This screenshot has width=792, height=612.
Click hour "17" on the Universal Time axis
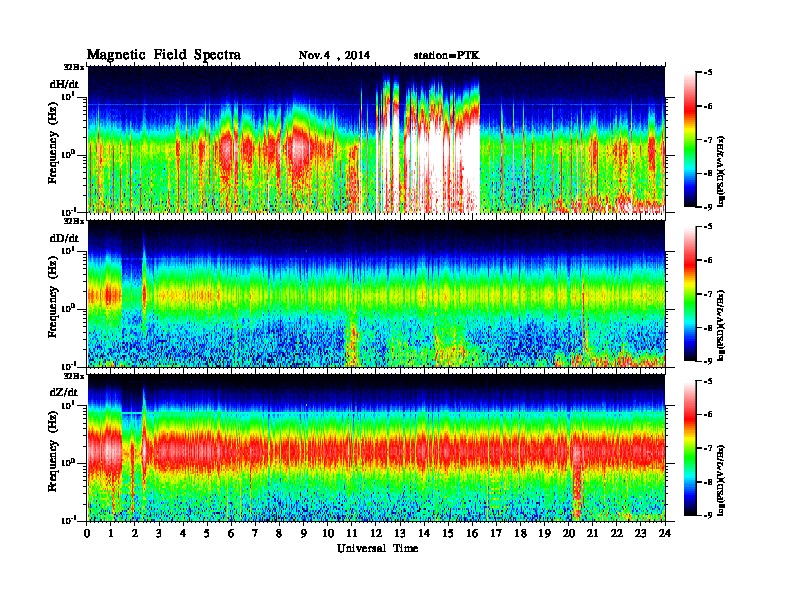pos(496,533)
